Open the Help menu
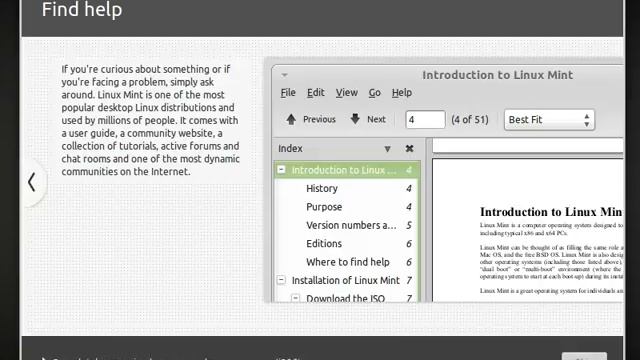 pyautogui.click(x=402, y=93)
